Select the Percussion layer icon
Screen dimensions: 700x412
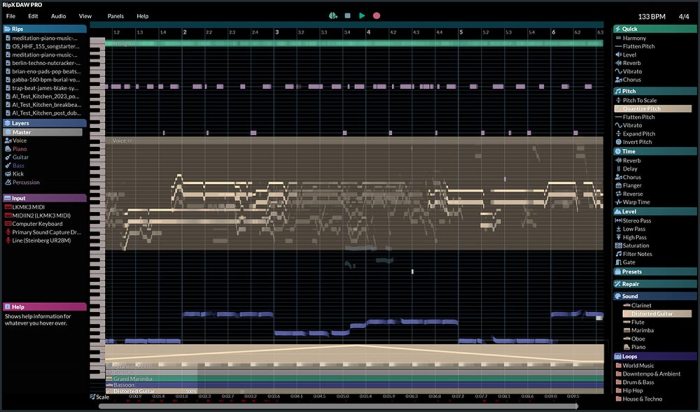tap(8, 182)
